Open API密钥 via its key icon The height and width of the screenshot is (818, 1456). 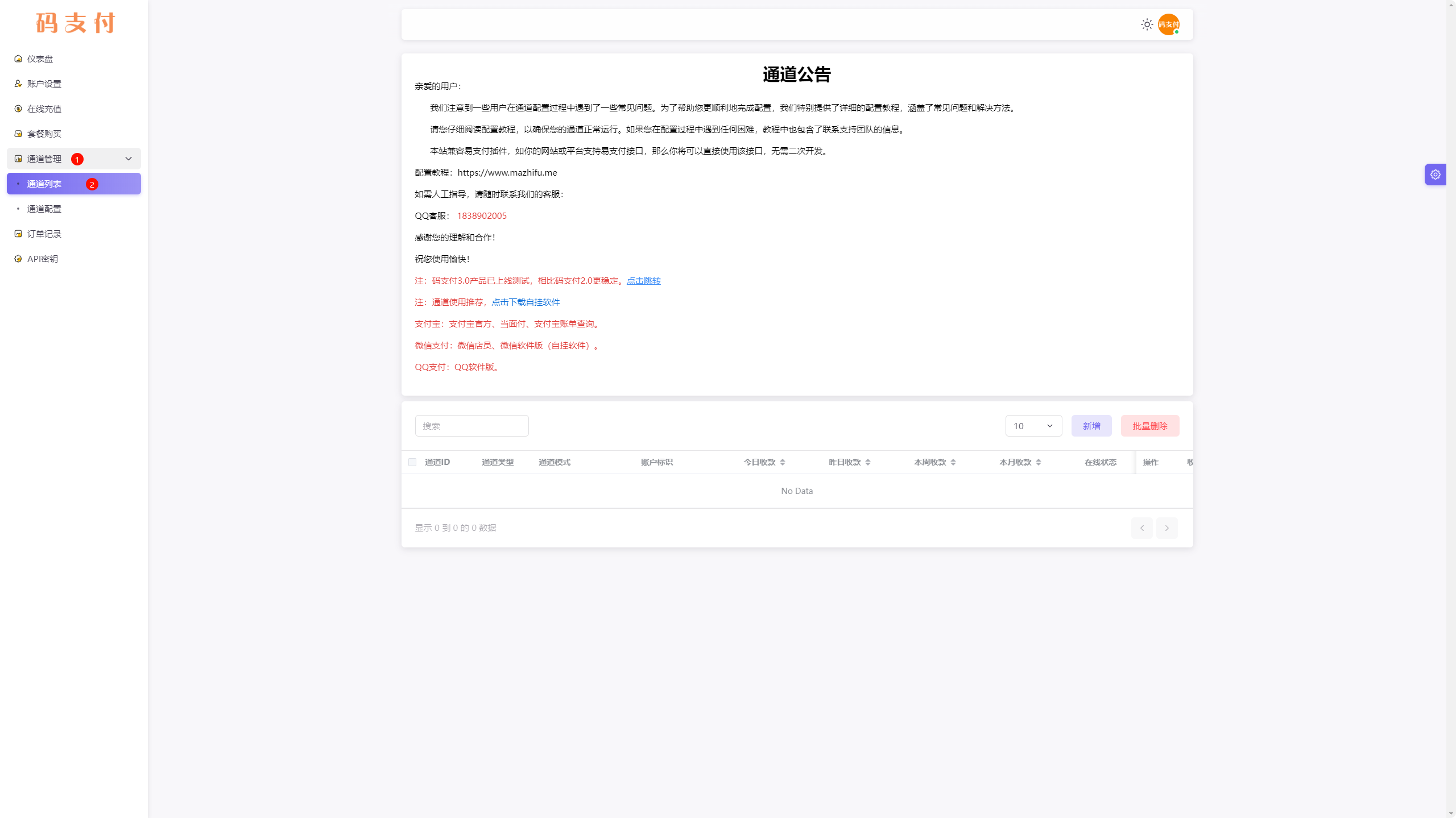coord(18,258)
